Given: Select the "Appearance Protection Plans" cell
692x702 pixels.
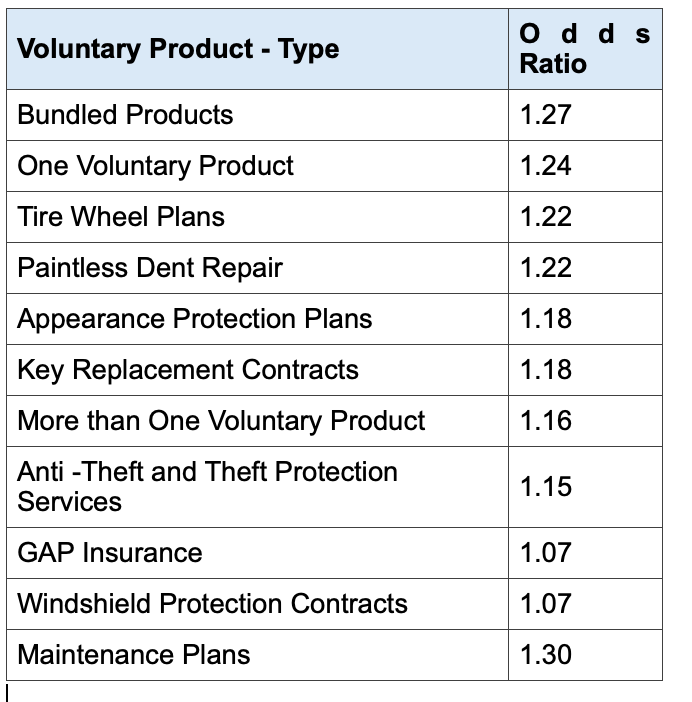Looking at the screenshot, I should (x=194, y=318).
